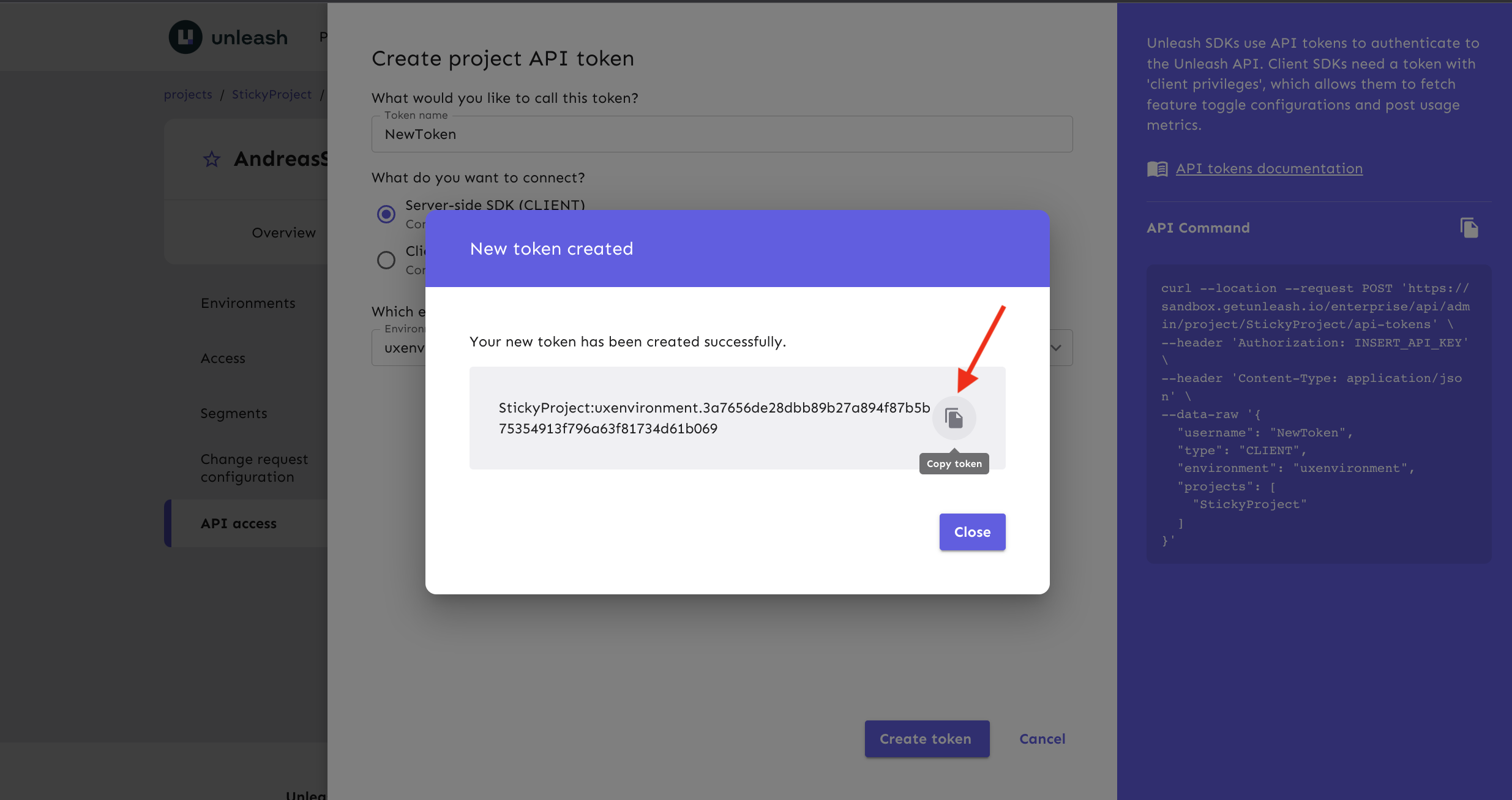Click the Token name input field
The width and height of the screenshot is (1512, 800).
pos(721,135)
